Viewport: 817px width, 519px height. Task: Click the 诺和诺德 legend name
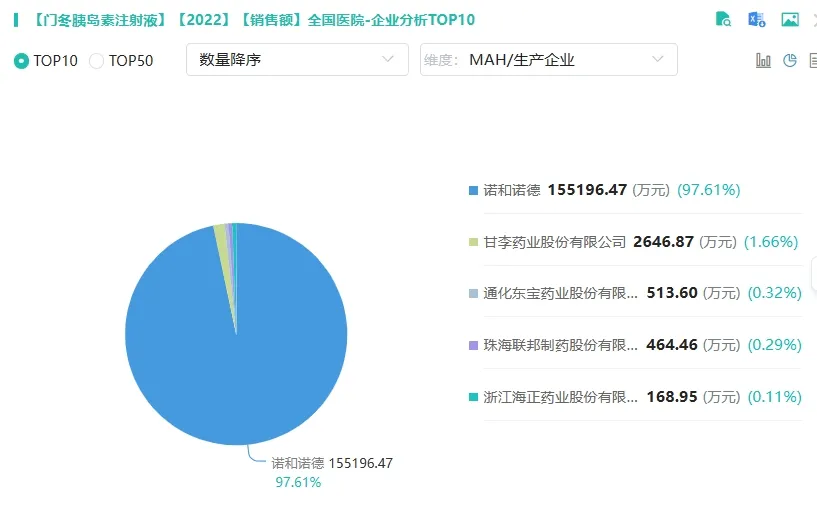[x=512, y=190]
